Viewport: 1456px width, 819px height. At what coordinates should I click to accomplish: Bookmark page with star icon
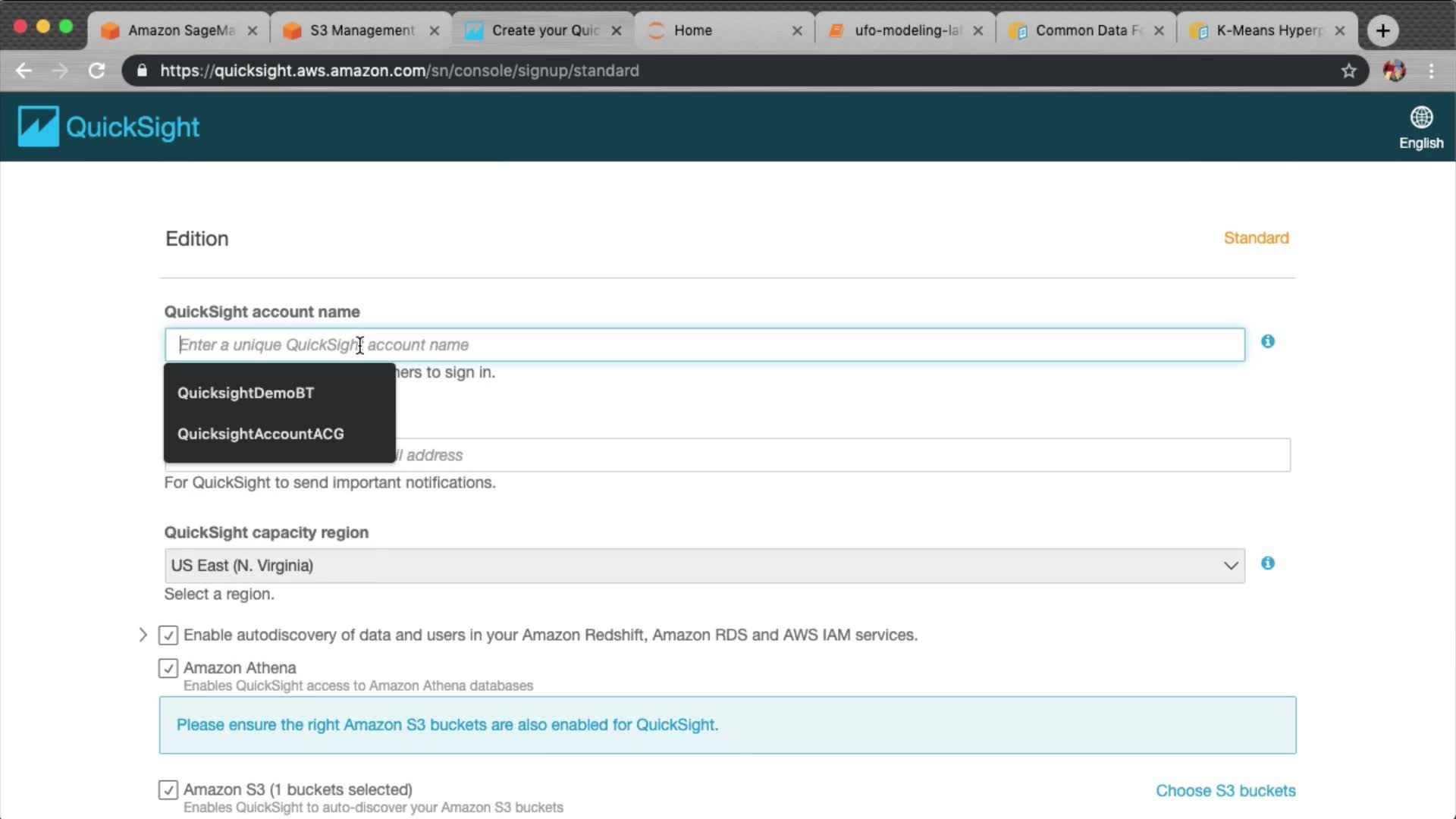click(x=1348, y=71)
